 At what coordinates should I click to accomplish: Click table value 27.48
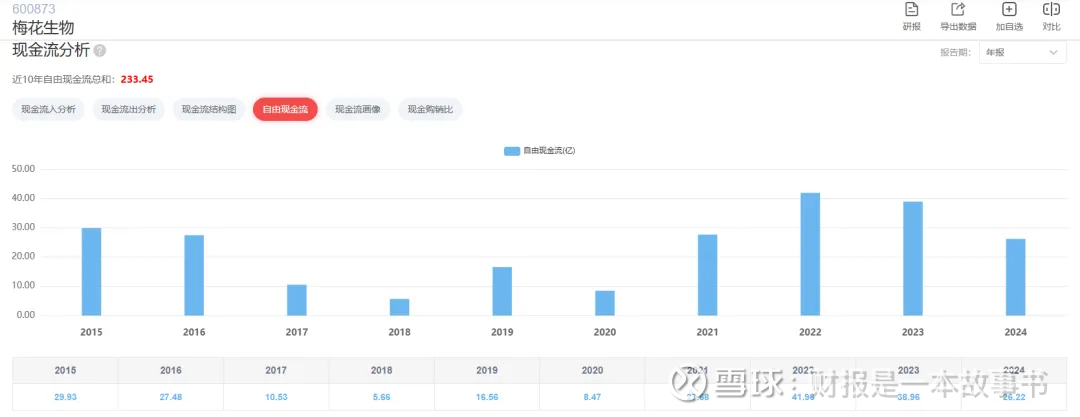[x=170, y=397]
